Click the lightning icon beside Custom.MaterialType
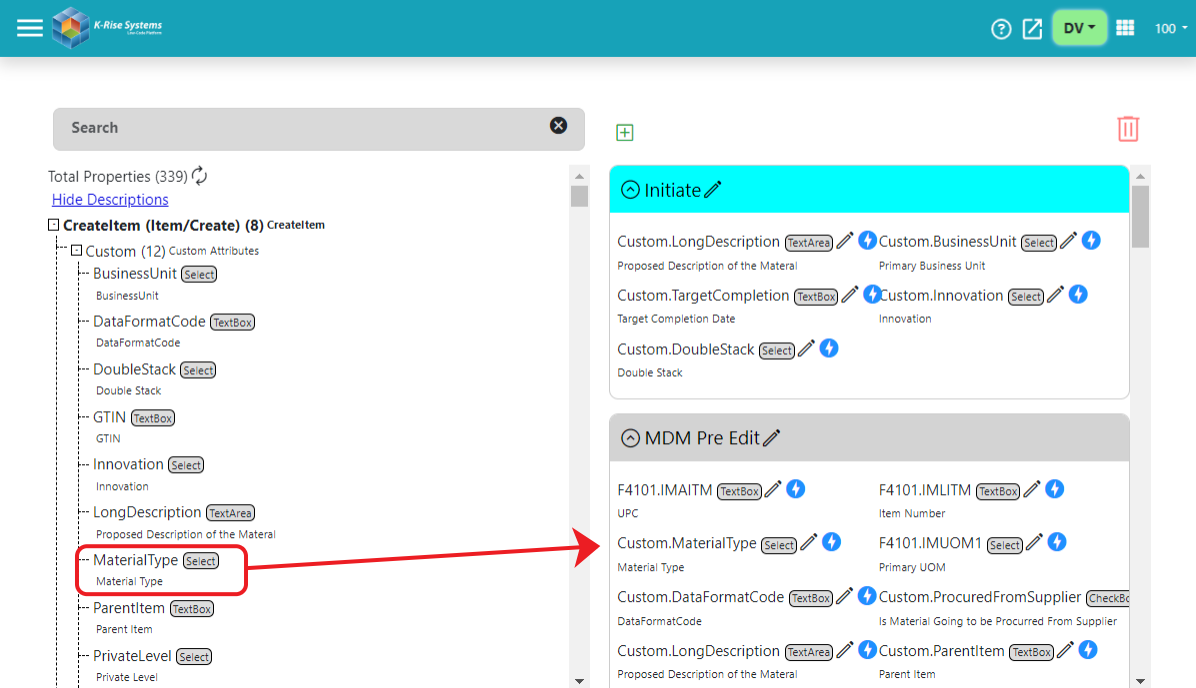The image size is (1196, 688). click(x=831, y=541)
